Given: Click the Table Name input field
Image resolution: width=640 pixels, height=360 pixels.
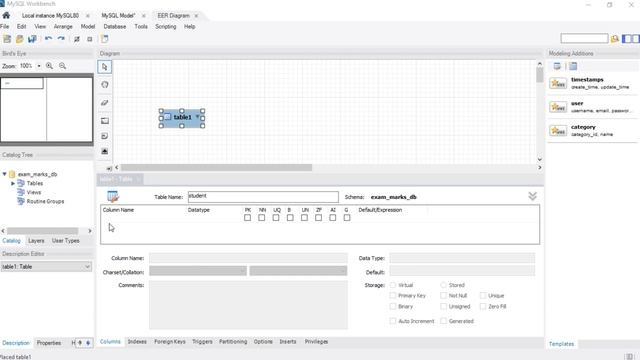Looking at the screenshot, I should click(263, 197).
